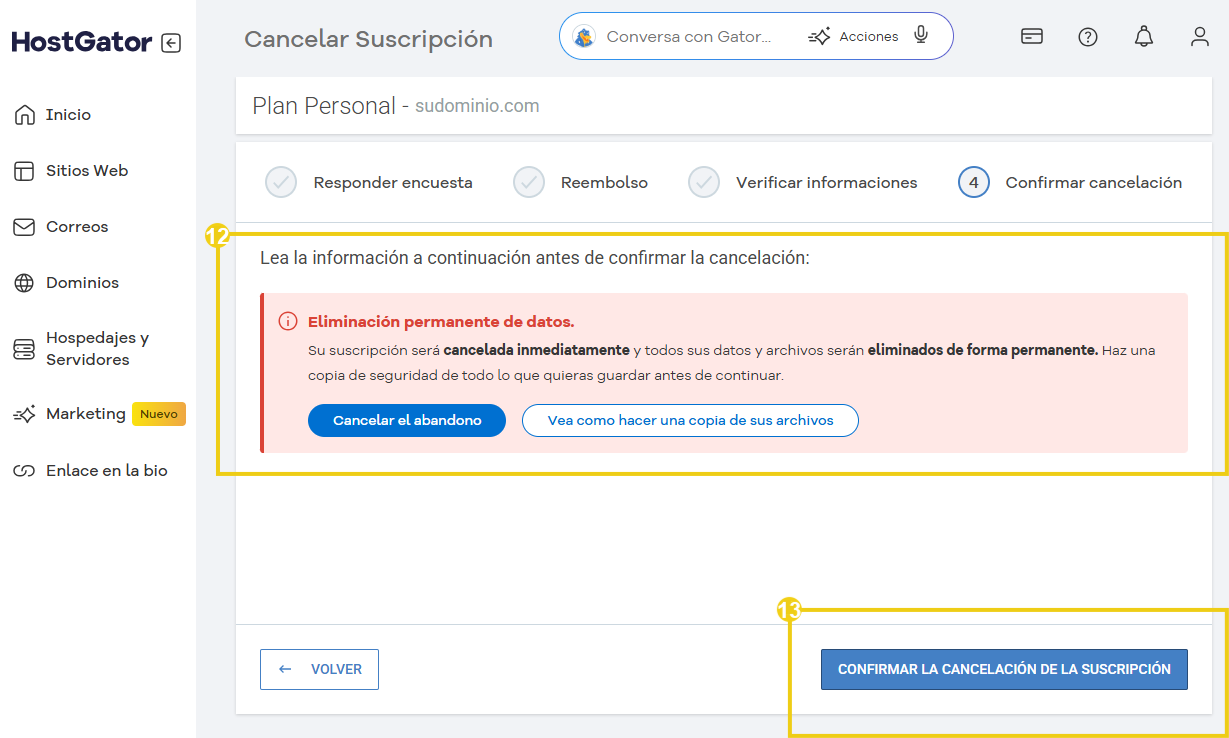1229x738 pixels.
Task: Select the Inicio home icon
Action: coord(23,114)
